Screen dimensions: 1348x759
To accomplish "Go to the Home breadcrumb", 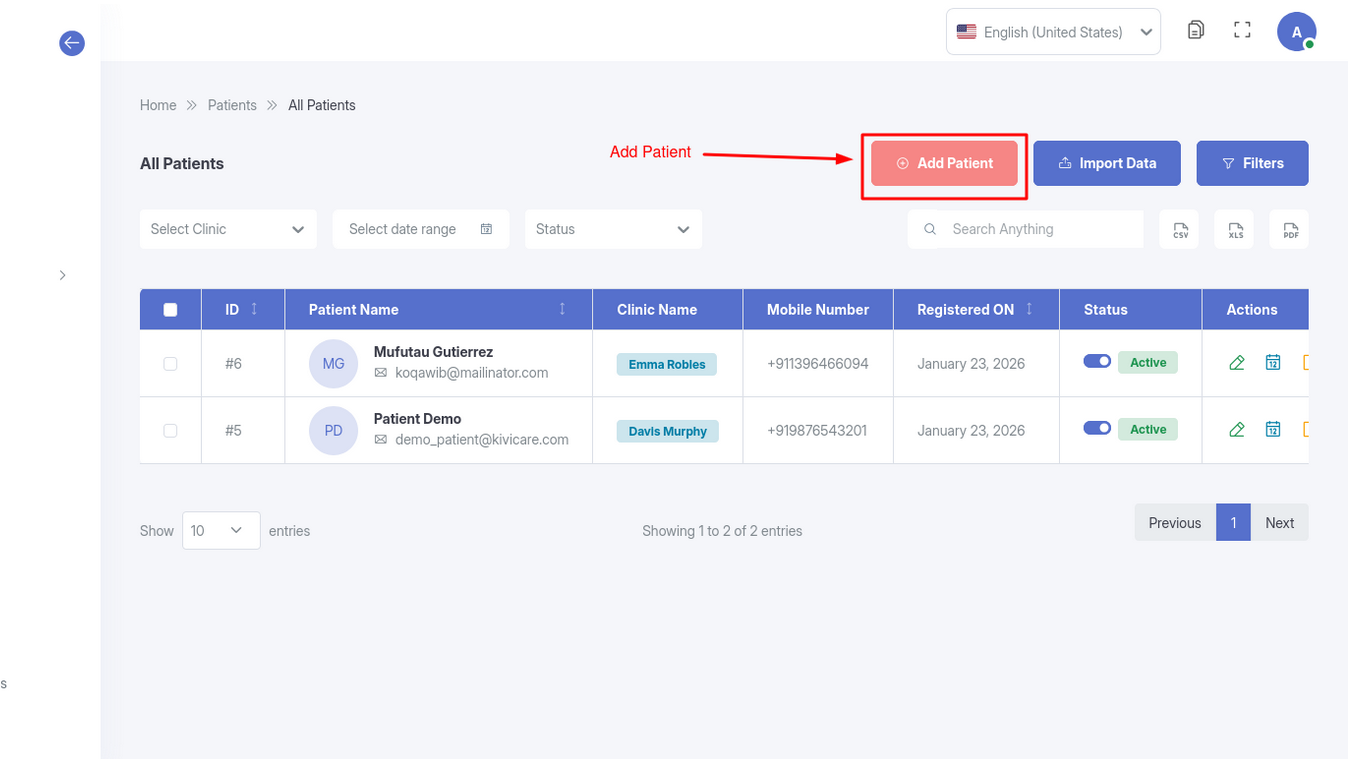I will [158, 105].
